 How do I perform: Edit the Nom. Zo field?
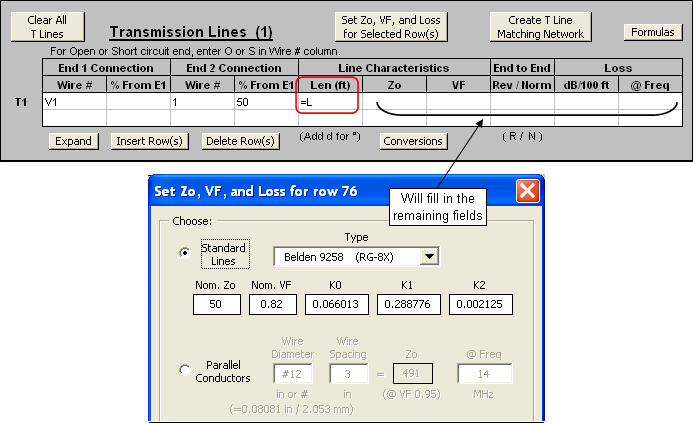217,303
